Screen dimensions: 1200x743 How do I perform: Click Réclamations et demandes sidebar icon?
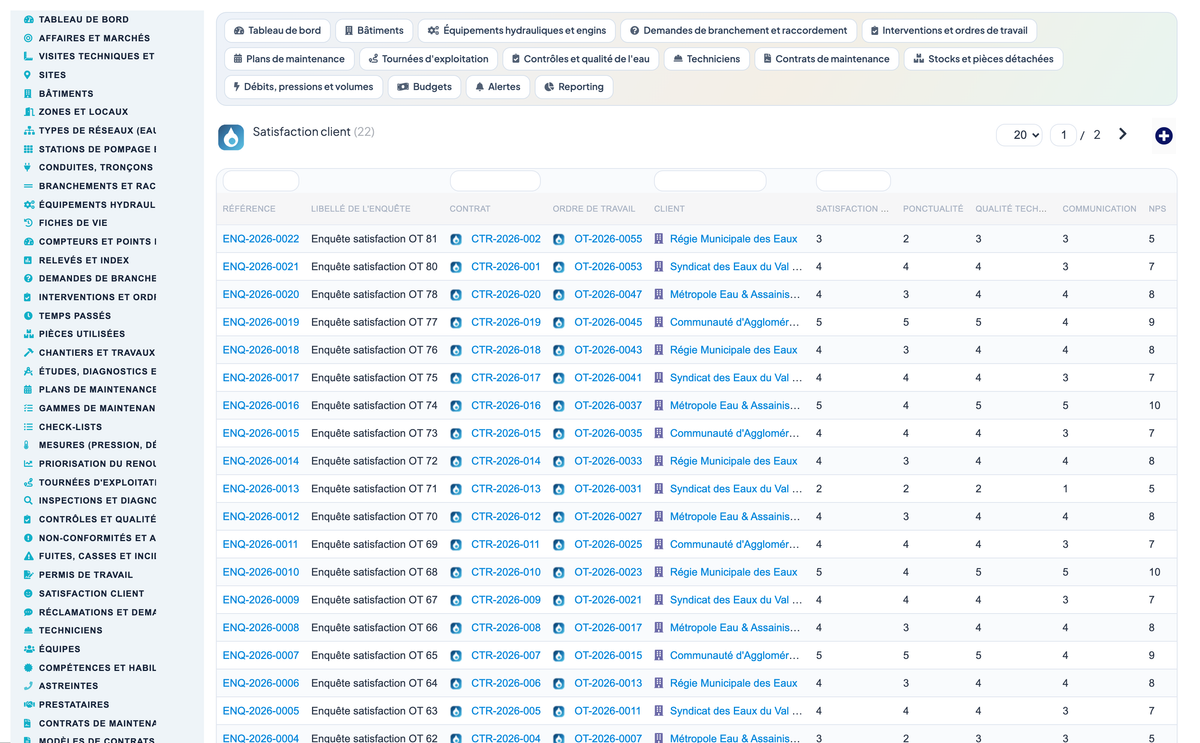click(x=28, y=612)
